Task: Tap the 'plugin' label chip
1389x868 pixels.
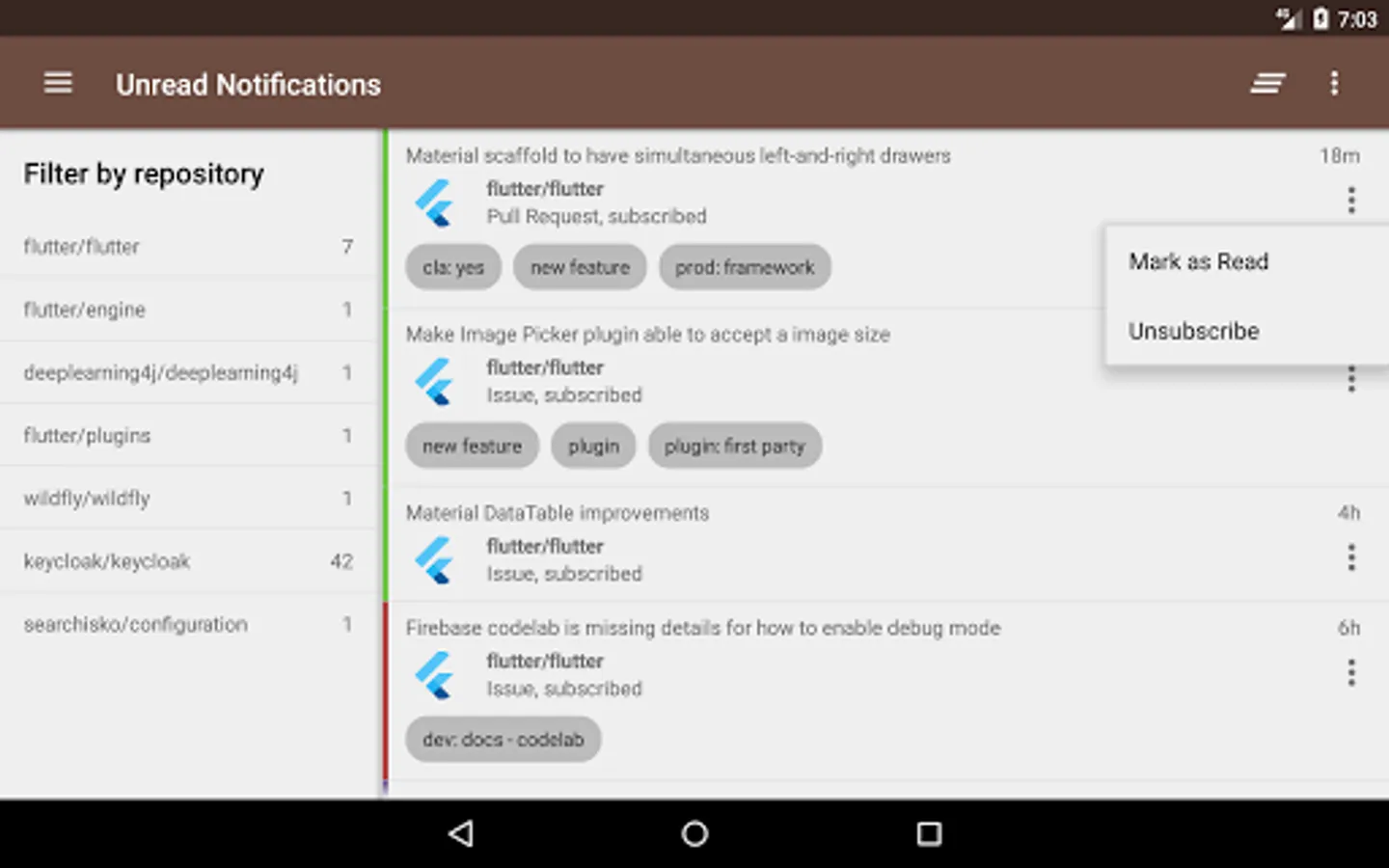Action: [593, 446]
